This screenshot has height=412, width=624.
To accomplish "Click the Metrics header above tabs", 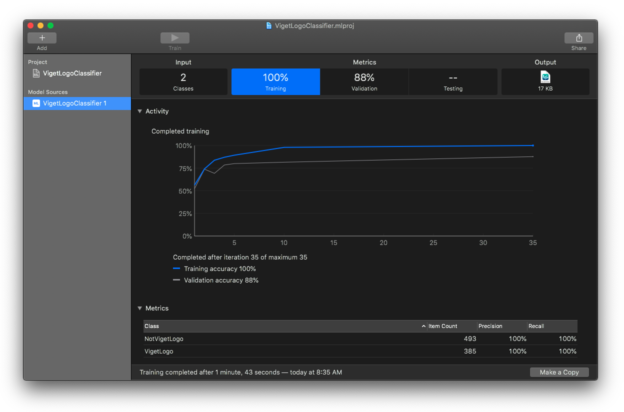I will pos(364,62).
